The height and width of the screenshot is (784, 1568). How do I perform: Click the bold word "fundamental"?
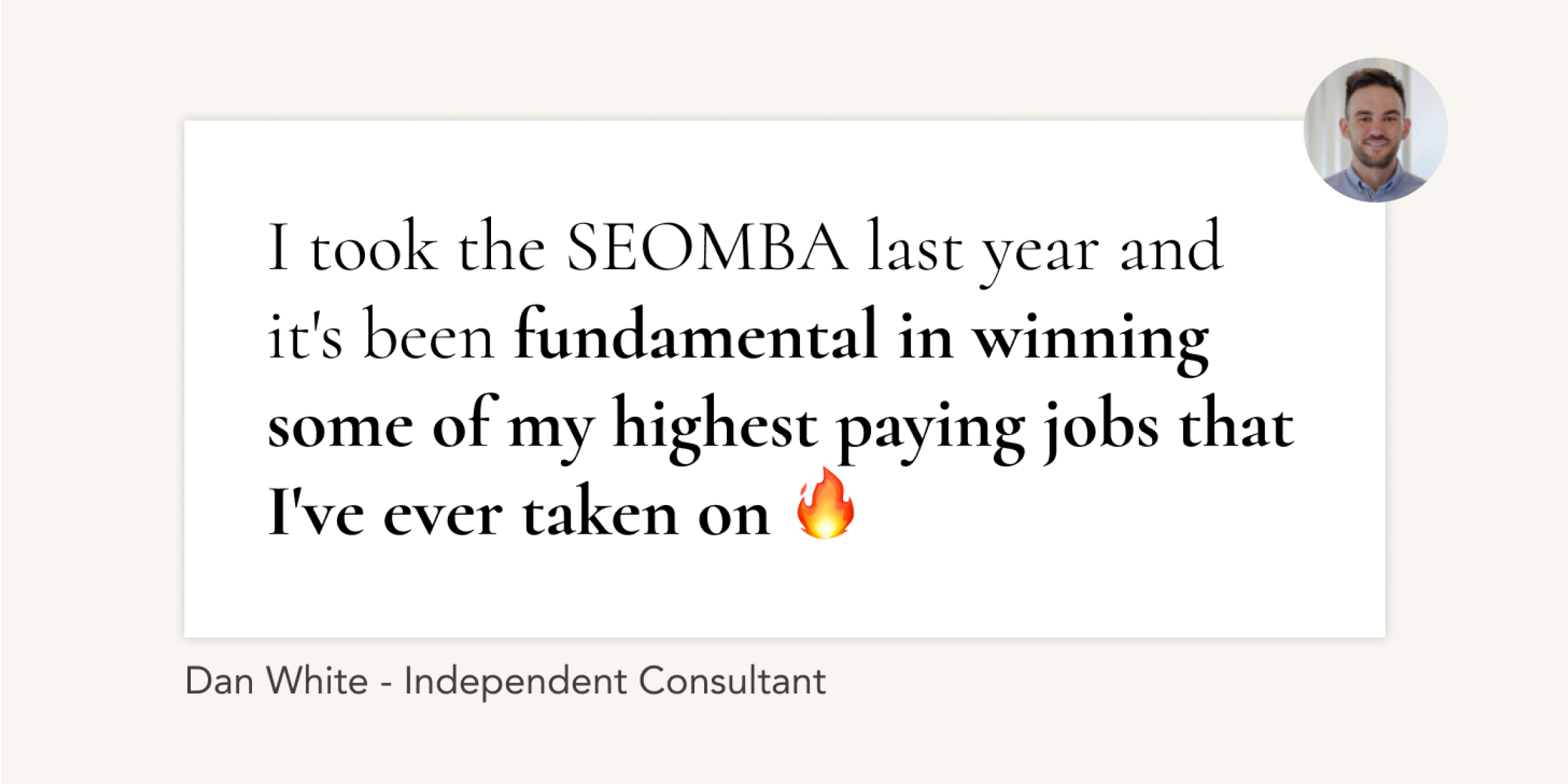(x=696, y=333)
